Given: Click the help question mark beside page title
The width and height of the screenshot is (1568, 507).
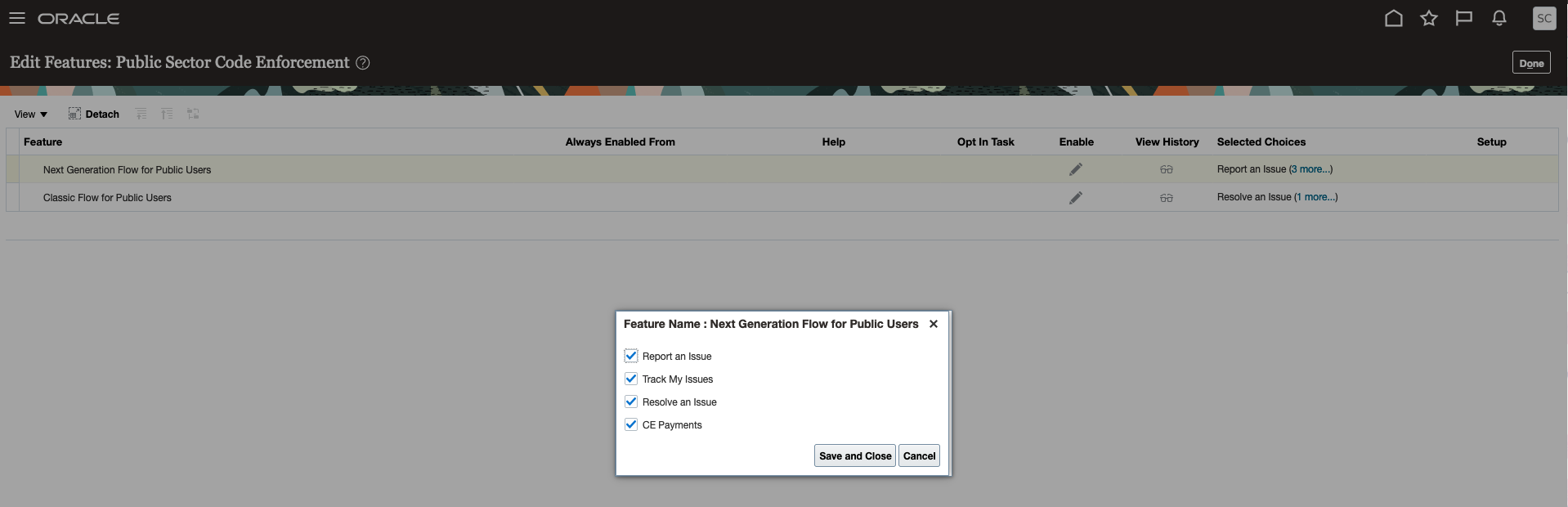Looking at the screenshot, I should coord(363,63).
